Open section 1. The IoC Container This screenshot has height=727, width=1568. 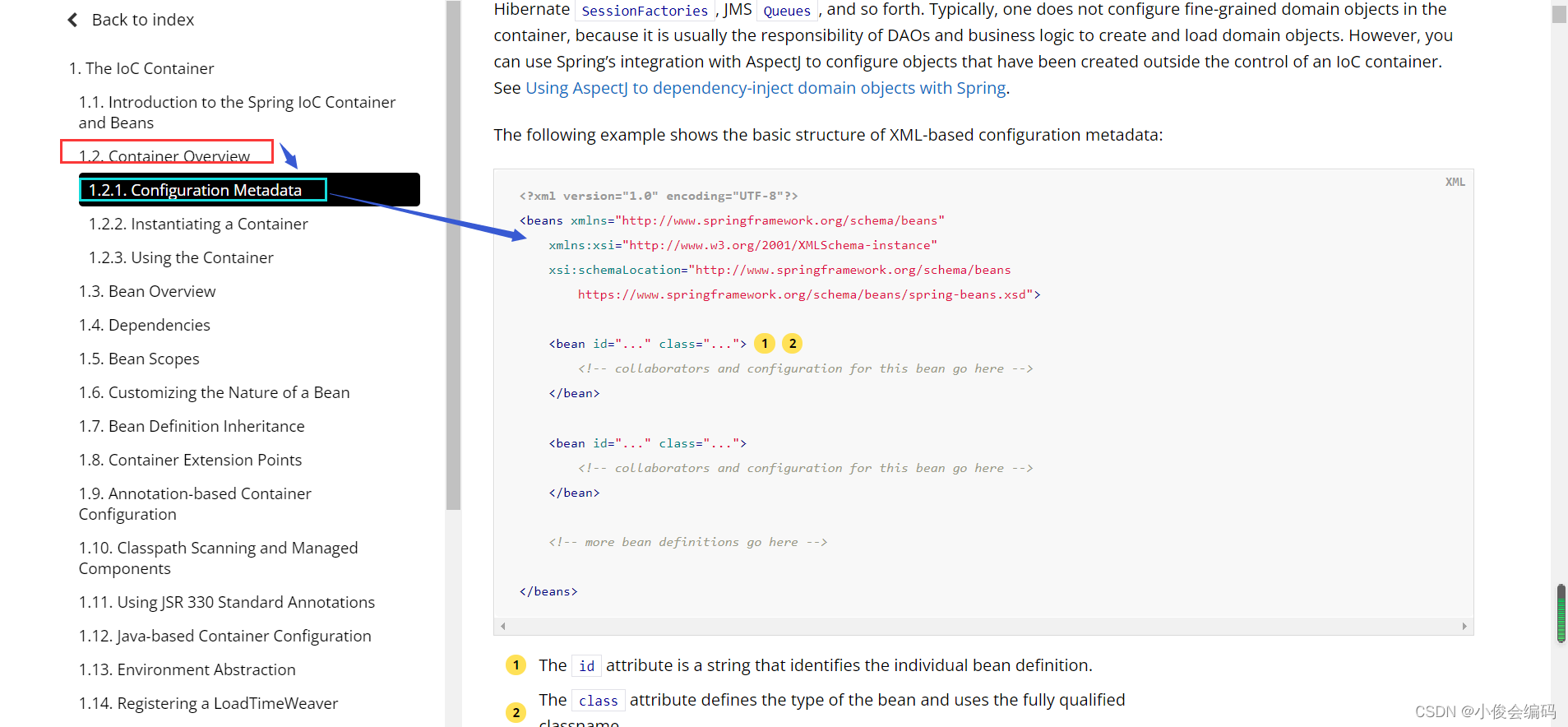tap(141, 68)
